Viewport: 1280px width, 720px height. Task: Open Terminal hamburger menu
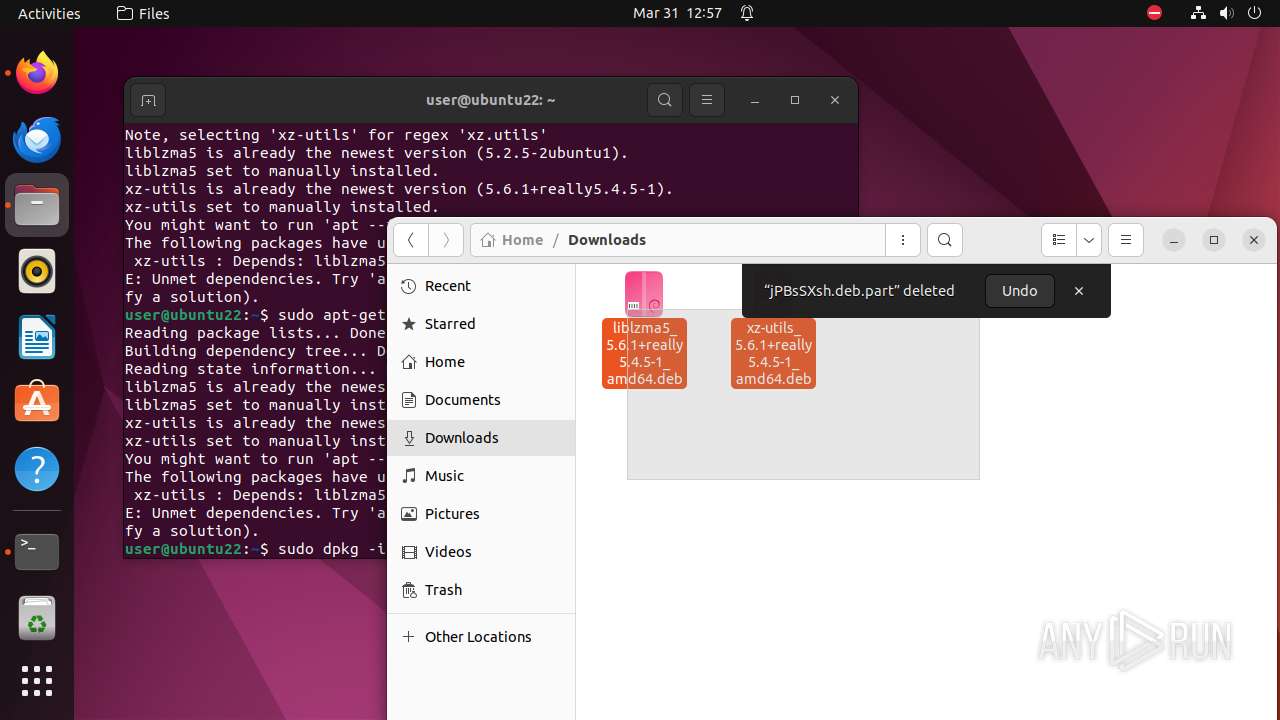coord(707,100)
